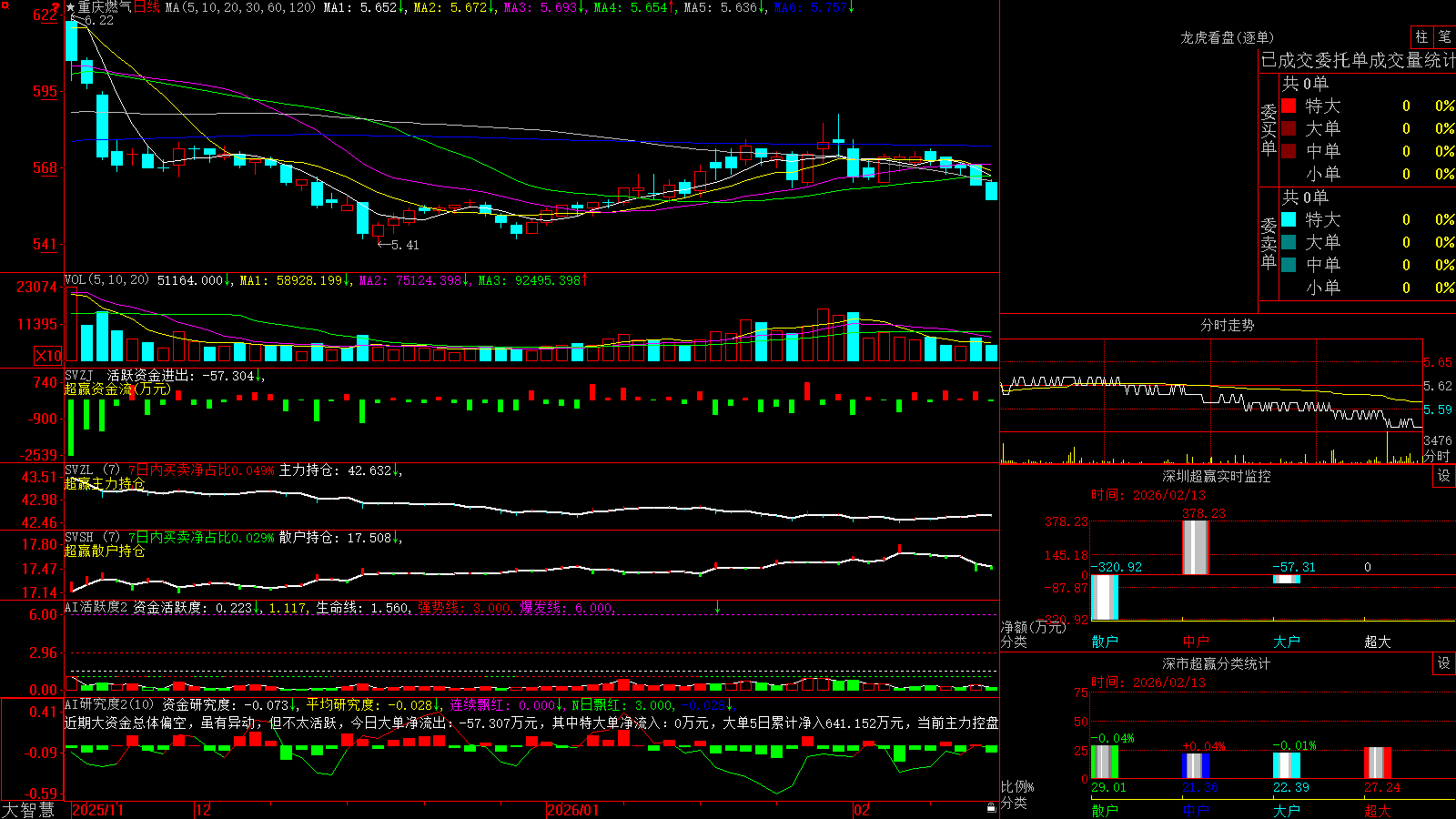
Task: Click the blue 中户 bar in 分类统计
Action: pyautogui.click(x=1195, y=766)
